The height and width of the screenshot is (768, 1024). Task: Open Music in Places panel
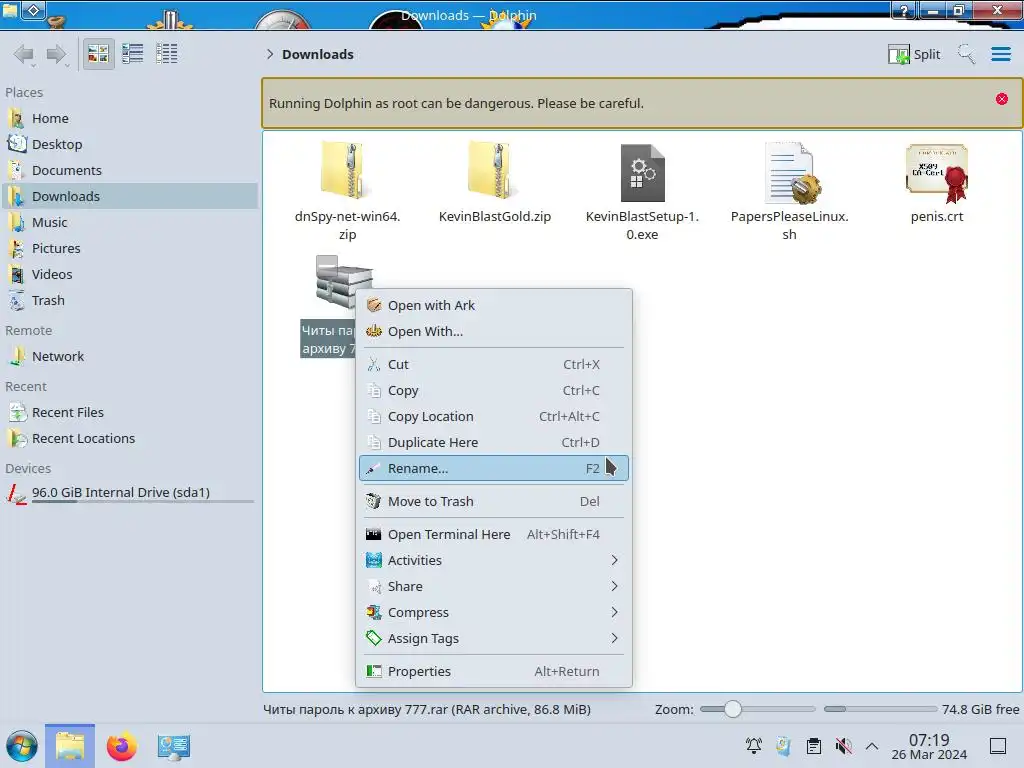(129, 223)
